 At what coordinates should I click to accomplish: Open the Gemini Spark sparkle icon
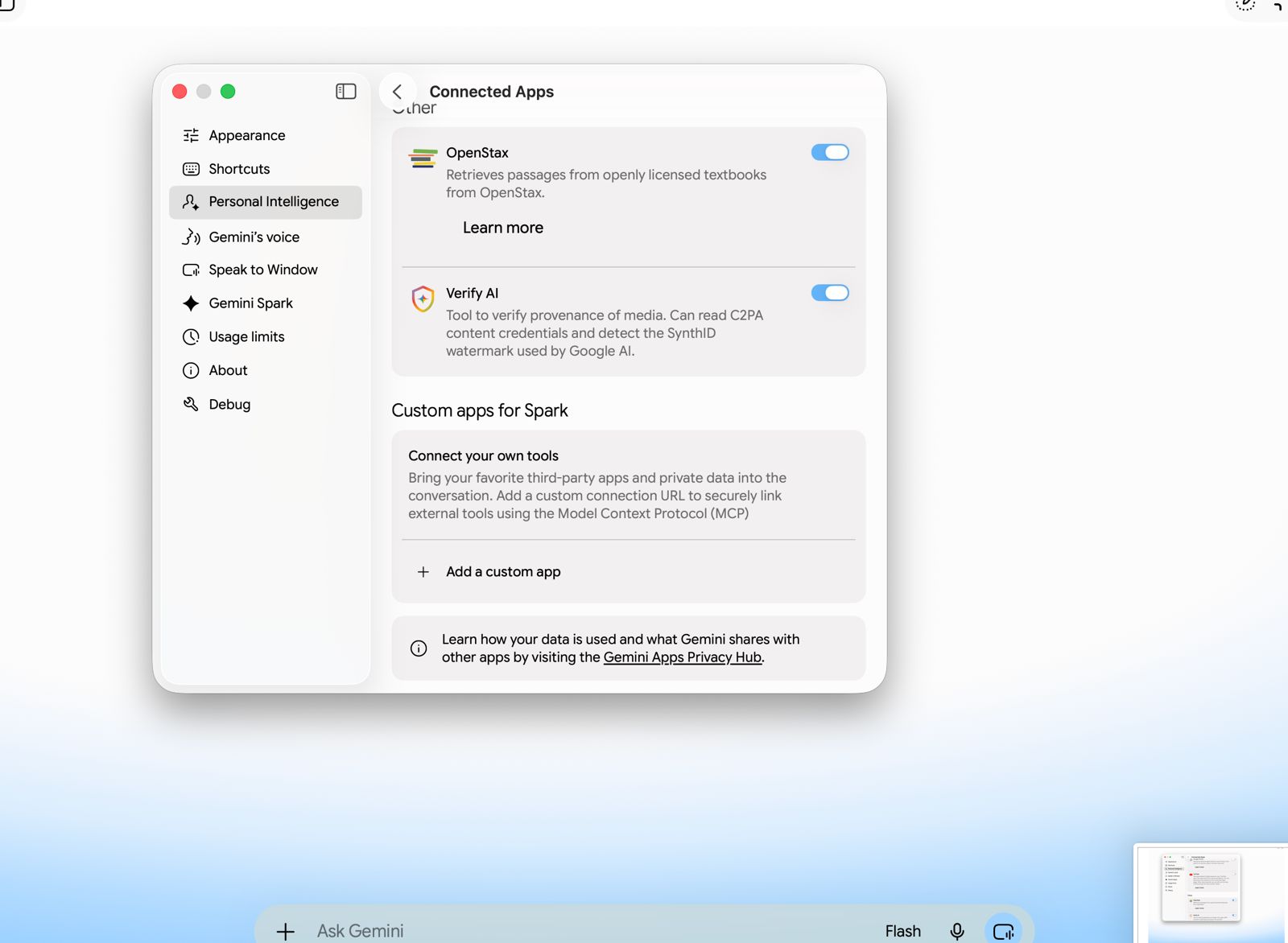pos(191,303)
